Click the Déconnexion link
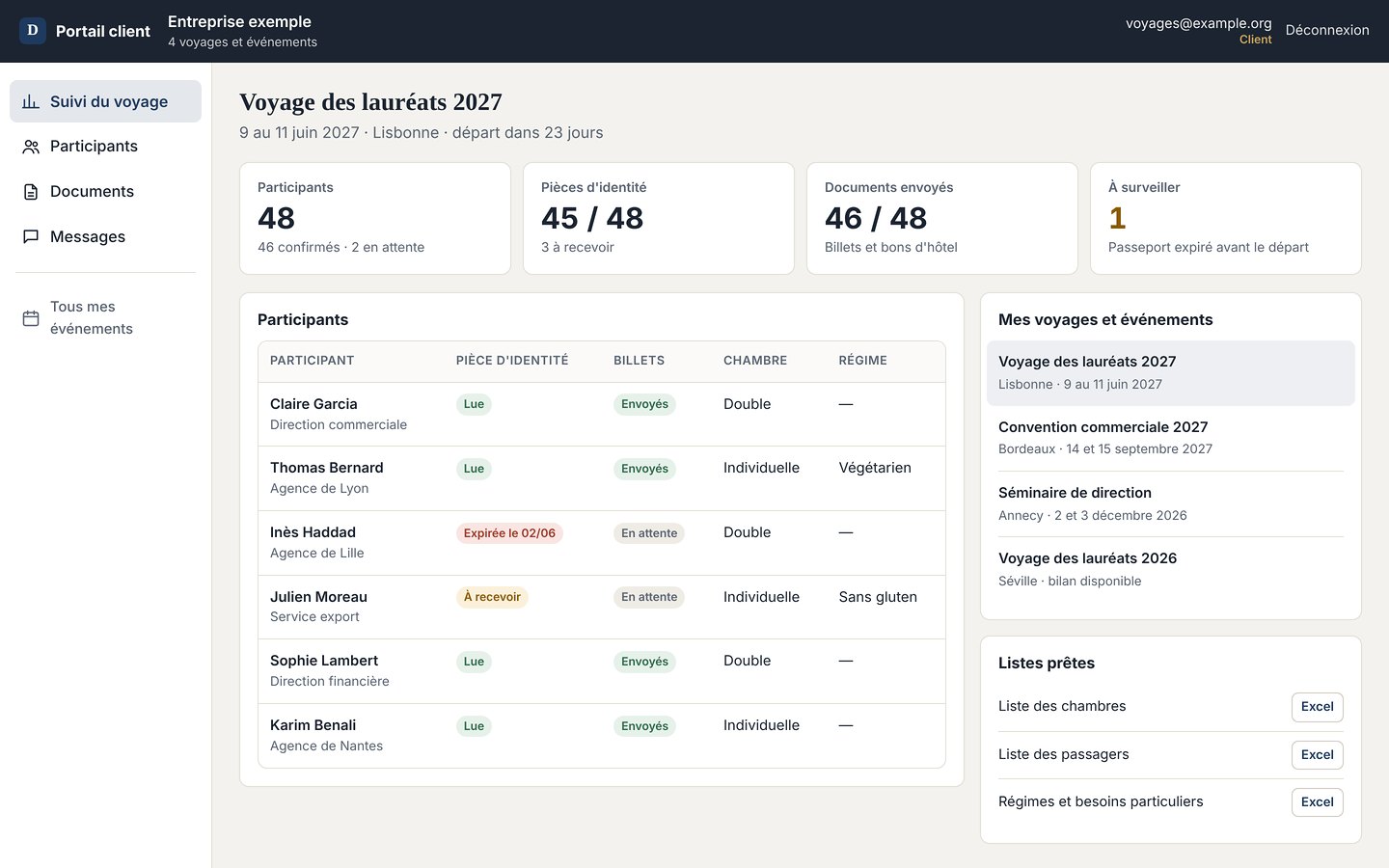The height and width of the screenshot is (868, 1389). click(1327, 30)
